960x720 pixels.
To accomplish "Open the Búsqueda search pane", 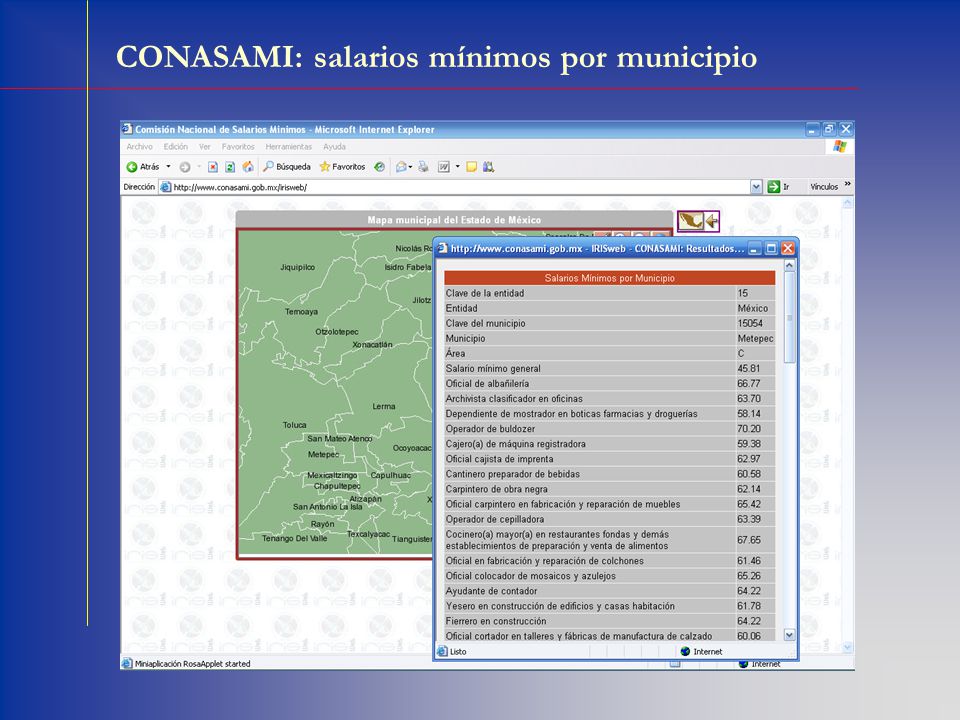I will (x=287, y=167).
